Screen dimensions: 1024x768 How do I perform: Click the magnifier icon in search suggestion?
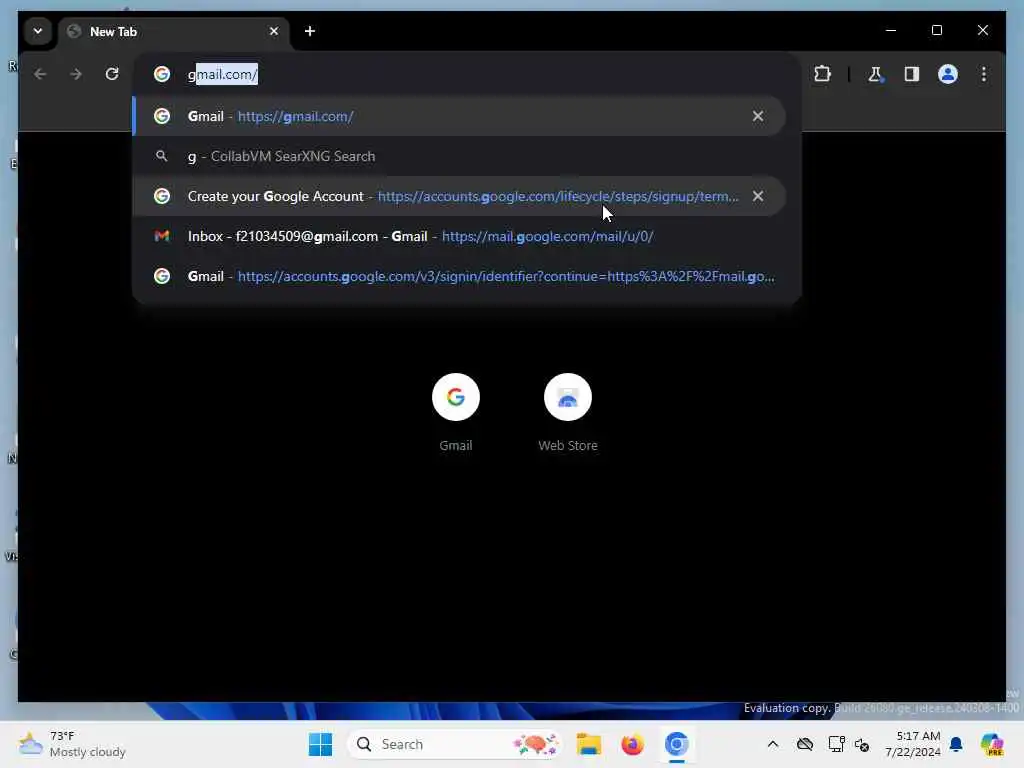tap(161, 155)
